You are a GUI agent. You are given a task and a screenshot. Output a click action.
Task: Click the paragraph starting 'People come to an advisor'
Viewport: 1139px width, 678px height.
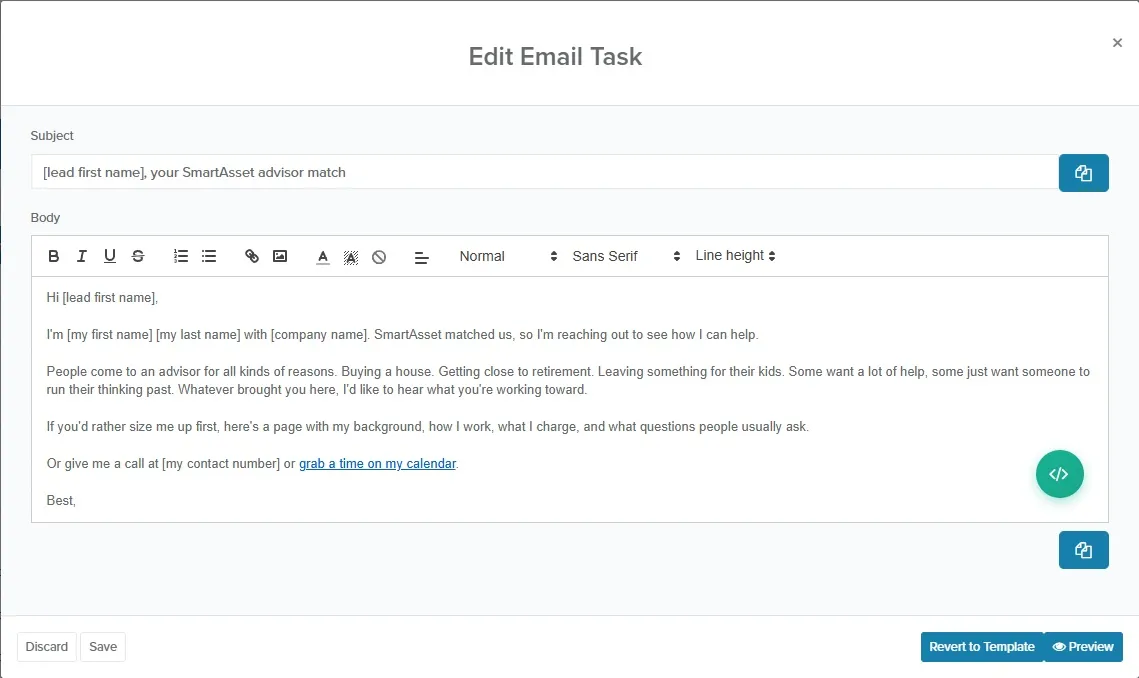pyautogui.click(x=568, y=381)
